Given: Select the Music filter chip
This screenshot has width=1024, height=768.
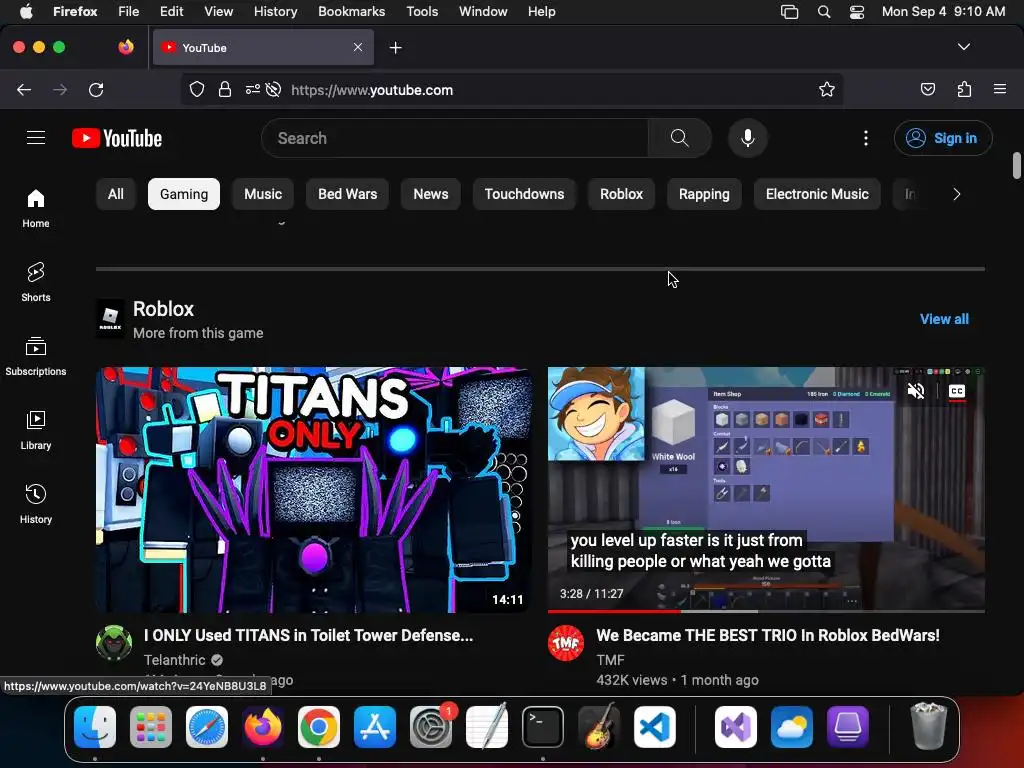Looking at the screenshot, I should [263, 194].
